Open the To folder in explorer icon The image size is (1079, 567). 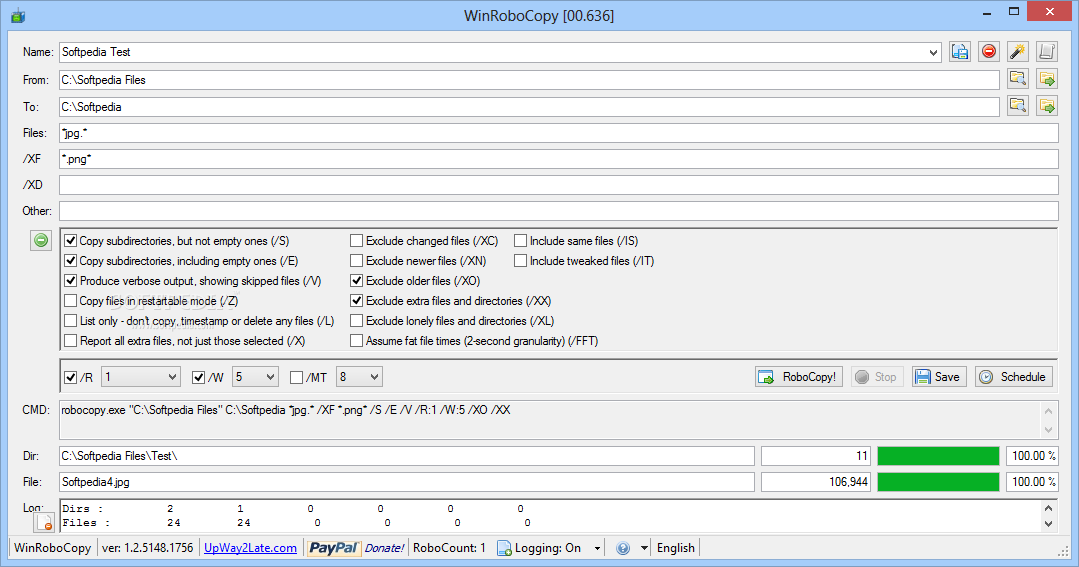(x=1047, y=106)
